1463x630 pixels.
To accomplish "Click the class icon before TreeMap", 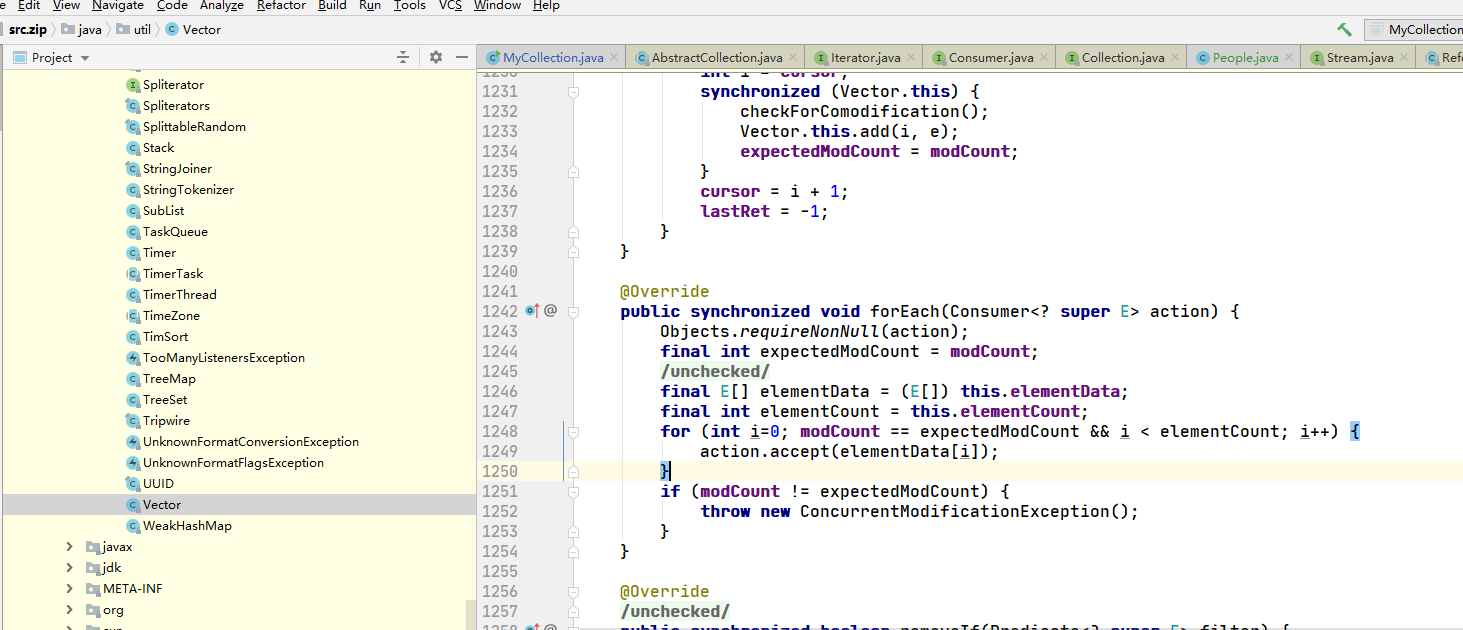I will (x=133, y=379).
